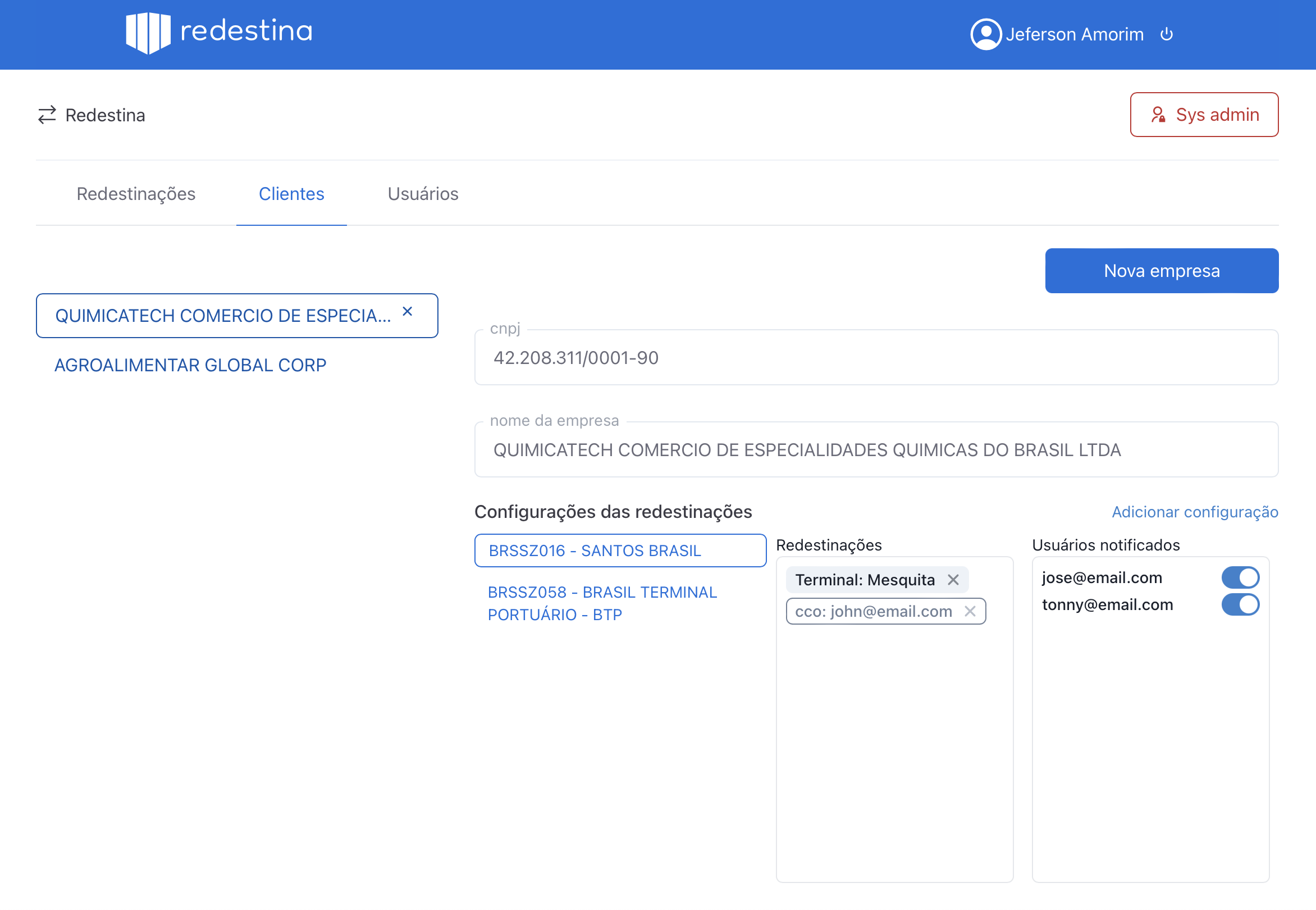Select AGROALIMENTAR GLOBAL CORP from the client list
1316x910 pixels.
click(x=190, y=365)
